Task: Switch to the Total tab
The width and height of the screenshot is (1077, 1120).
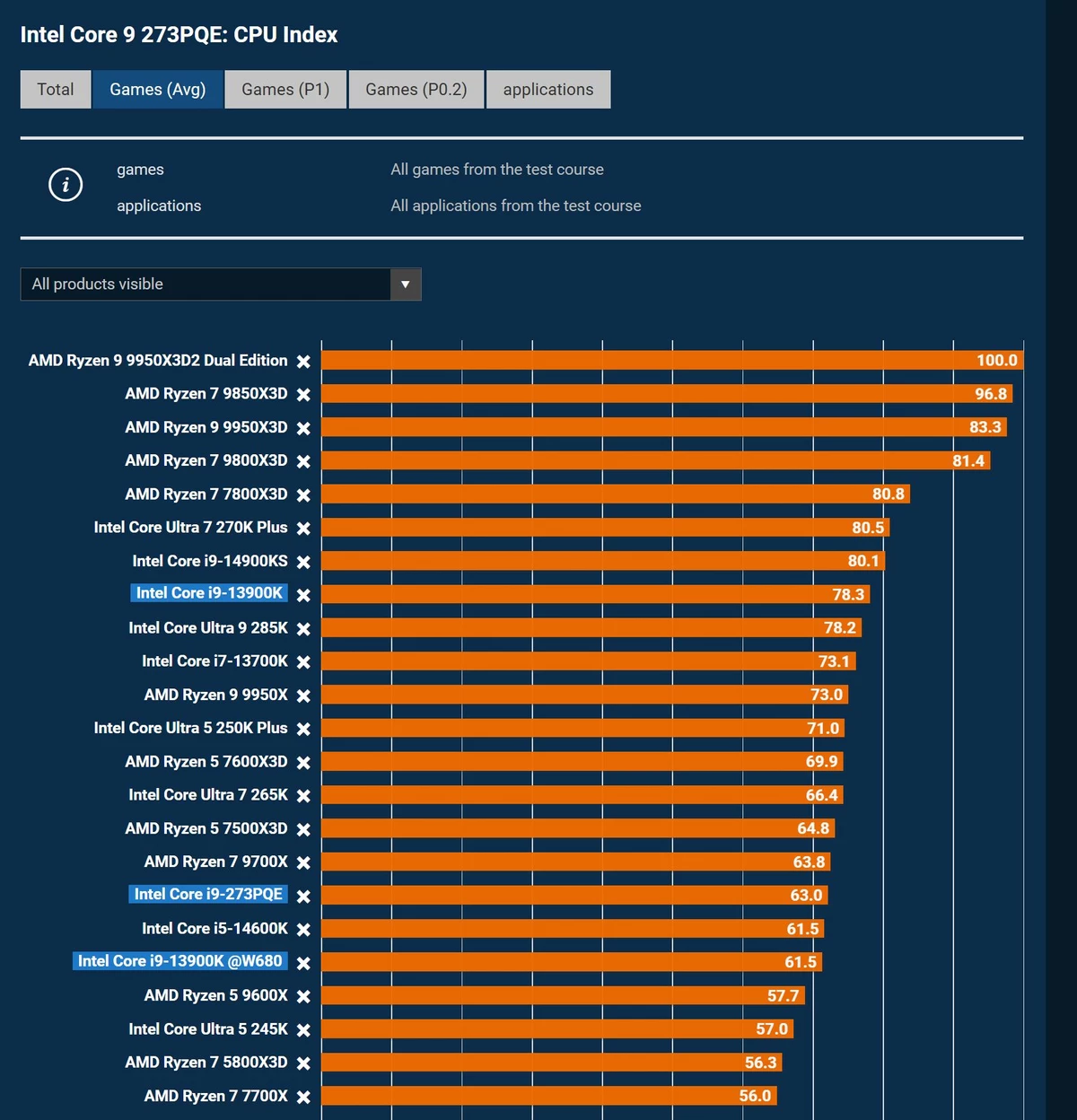Action: [56, 90]
